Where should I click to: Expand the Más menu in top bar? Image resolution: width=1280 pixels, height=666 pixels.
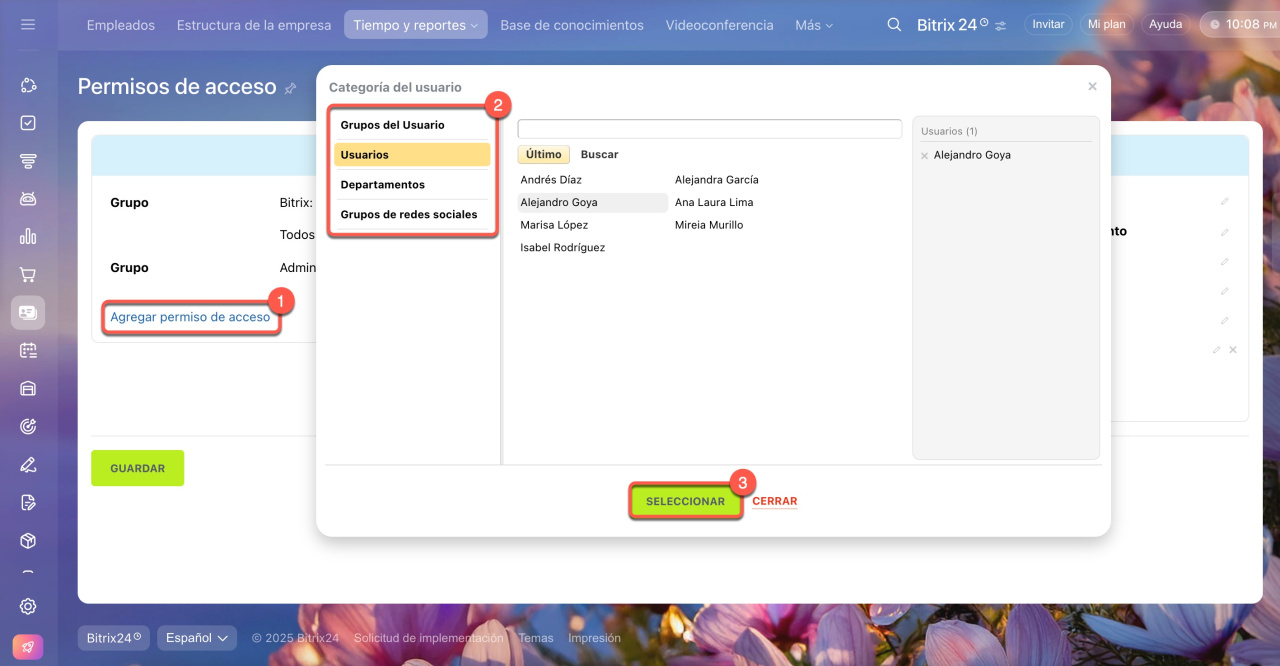tap(813, 25)
